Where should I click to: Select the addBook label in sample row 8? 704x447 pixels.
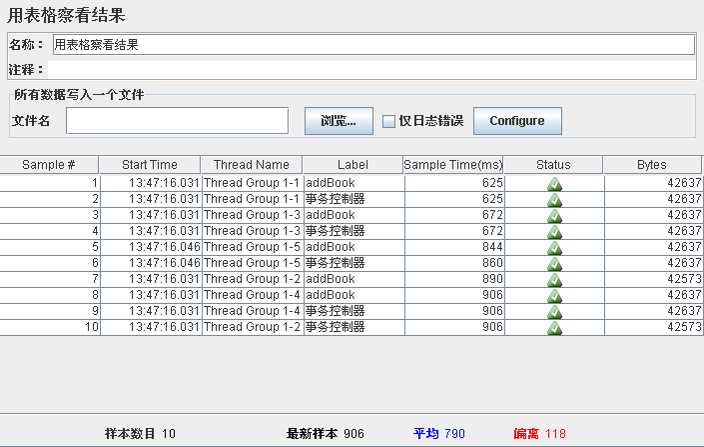pyautogui.click(x=330, y=295)
